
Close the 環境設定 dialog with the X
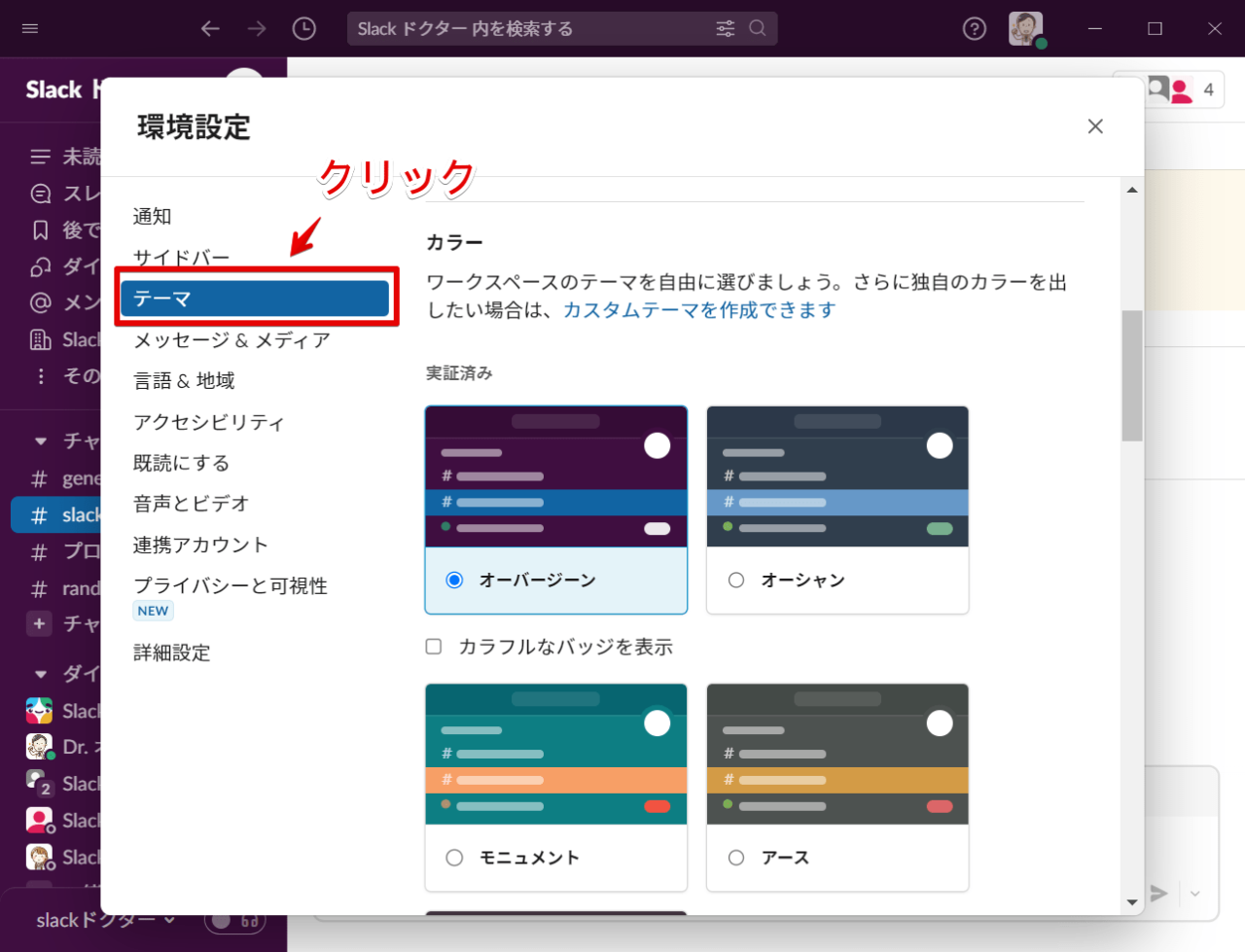click(1095, 126)
